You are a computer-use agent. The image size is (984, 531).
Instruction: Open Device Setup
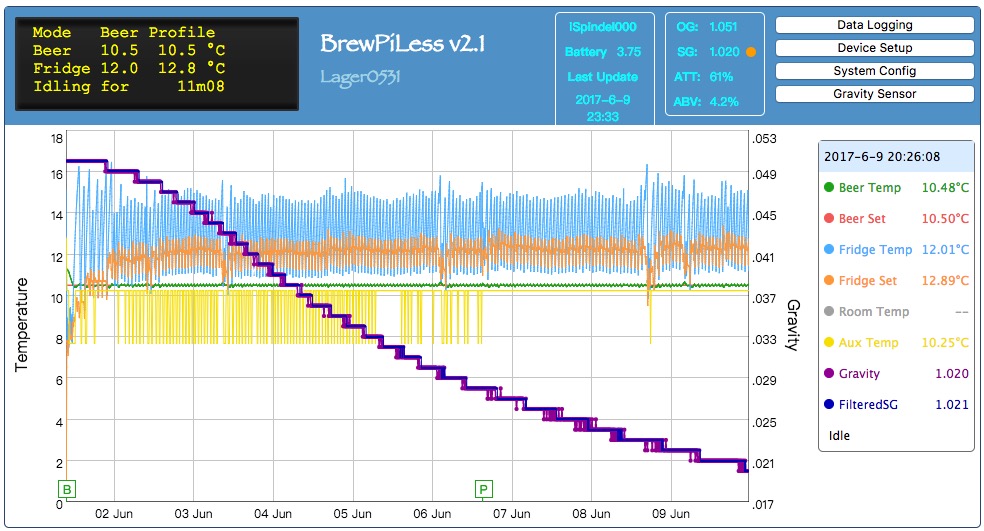tap(874, 48)
